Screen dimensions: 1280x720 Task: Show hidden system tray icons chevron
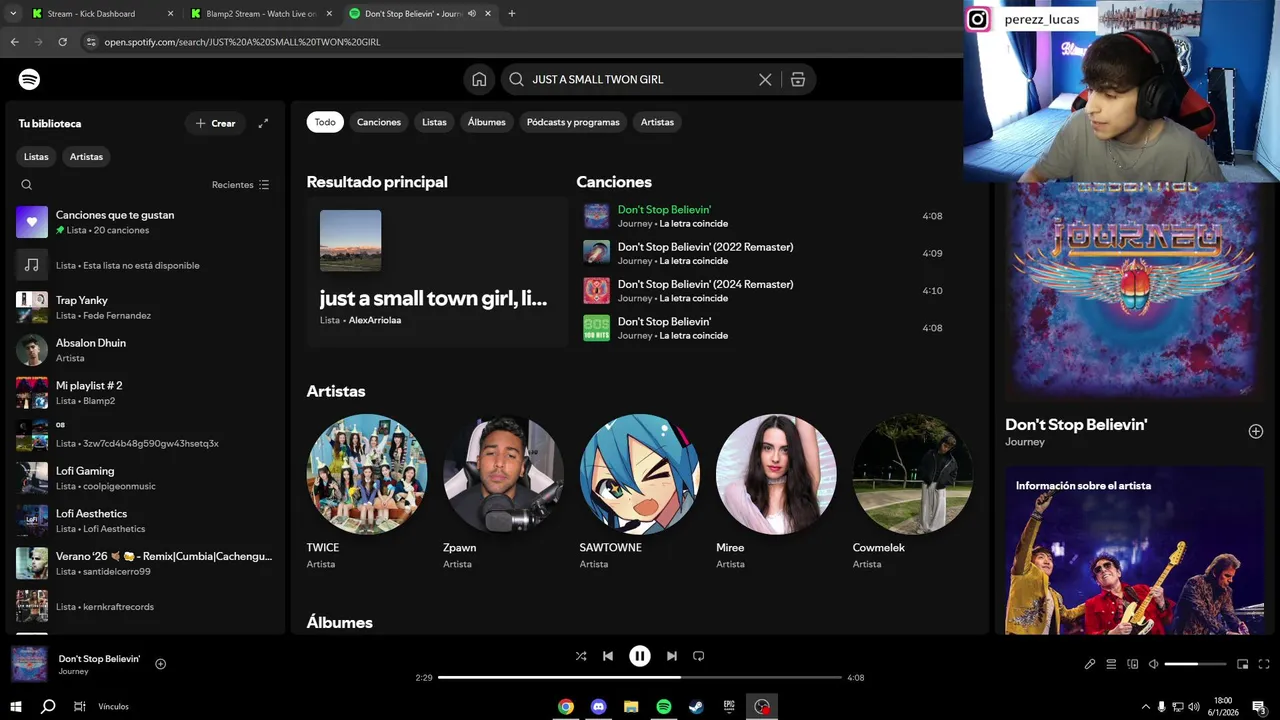pos(1144,706)
